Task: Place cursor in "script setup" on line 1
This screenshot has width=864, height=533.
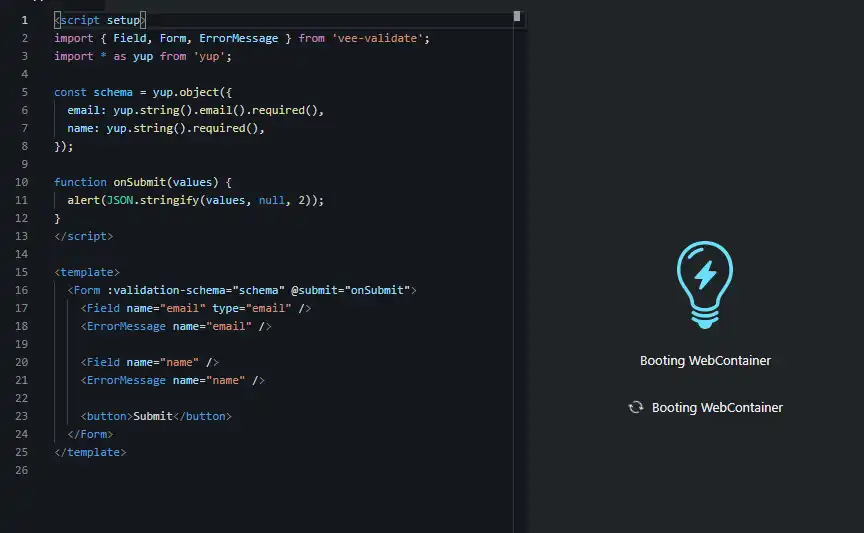Action: coord(100,20)
